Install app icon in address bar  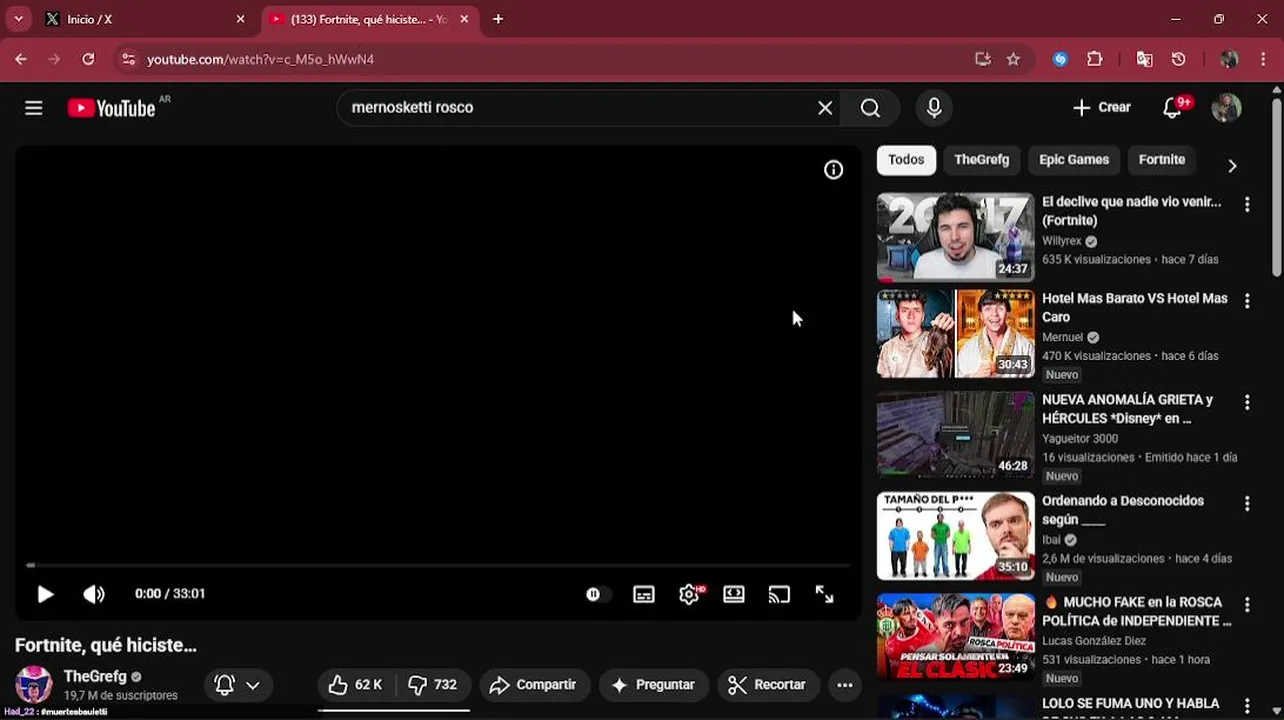pyautogui.click(x=983, y=59)
